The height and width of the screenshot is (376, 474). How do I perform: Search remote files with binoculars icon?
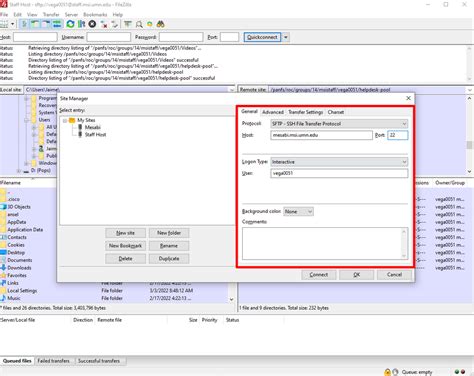coord(161,24)
